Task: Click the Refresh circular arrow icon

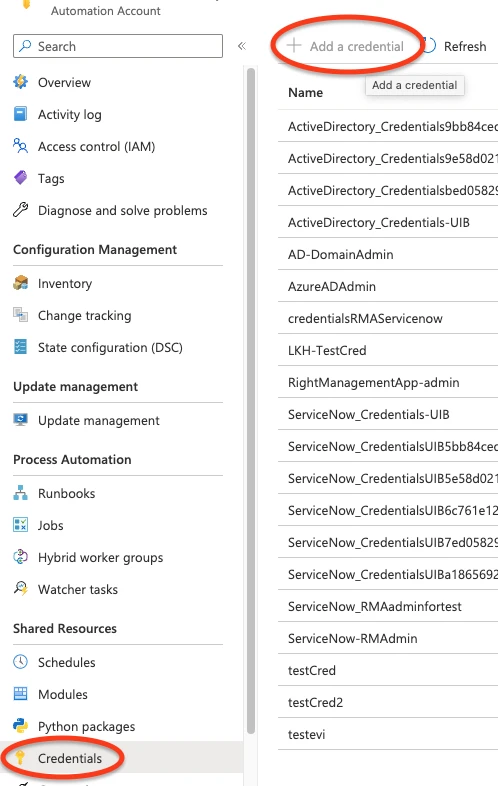Action: (x=429, y=46)
